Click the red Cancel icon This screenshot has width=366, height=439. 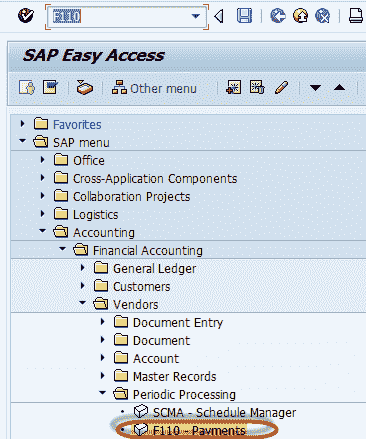pos(322,16)
